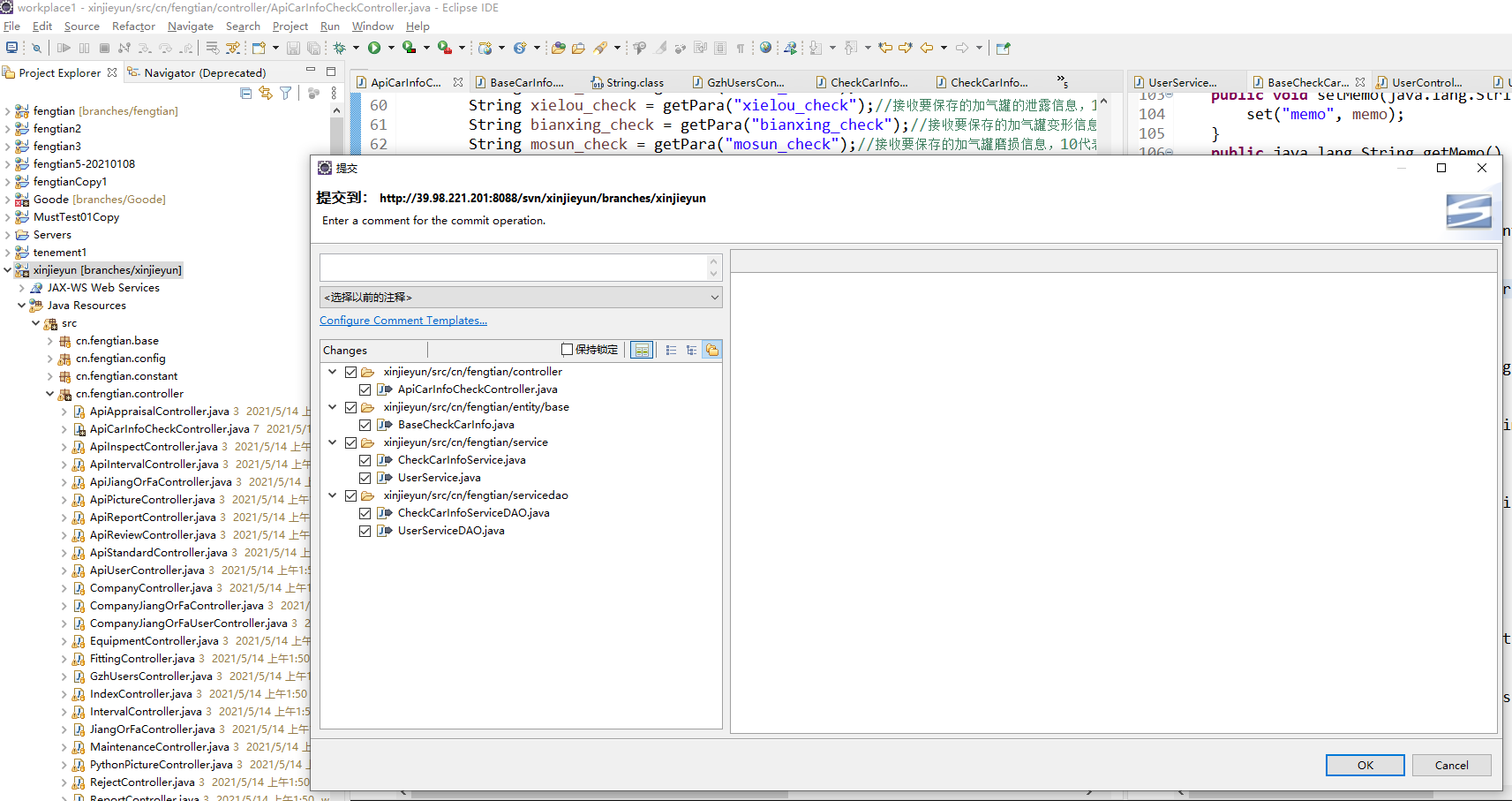Screen dimensions: 1512x801
Task: Collapse the xinjieyun/src/cn/fengtian/service folder group
Action: tap(333, 442)
